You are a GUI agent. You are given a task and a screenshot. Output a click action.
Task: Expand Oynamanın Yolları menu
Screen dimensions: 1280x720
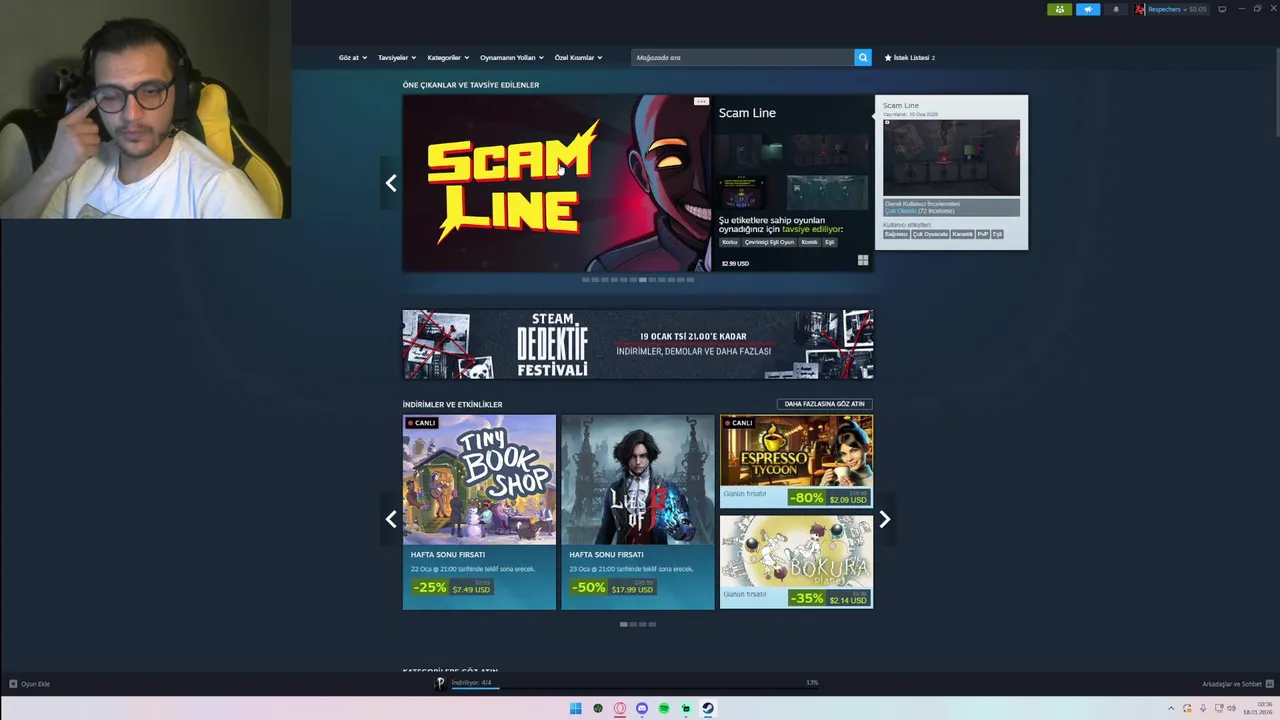[512, 57]
